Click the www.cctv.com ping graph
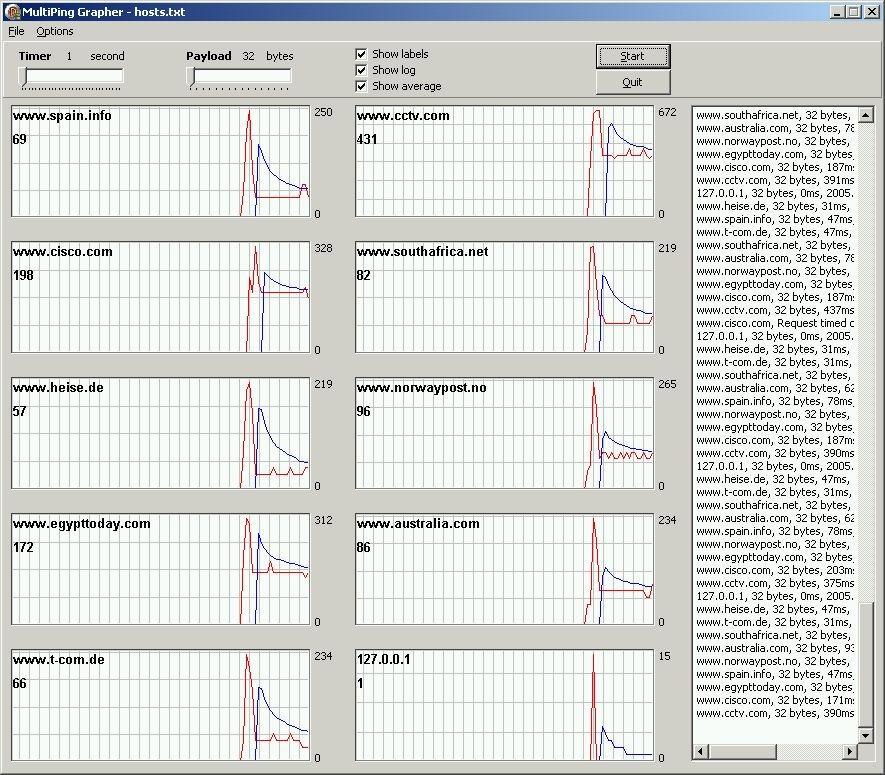Screen dimensions: 885x775 505,161
